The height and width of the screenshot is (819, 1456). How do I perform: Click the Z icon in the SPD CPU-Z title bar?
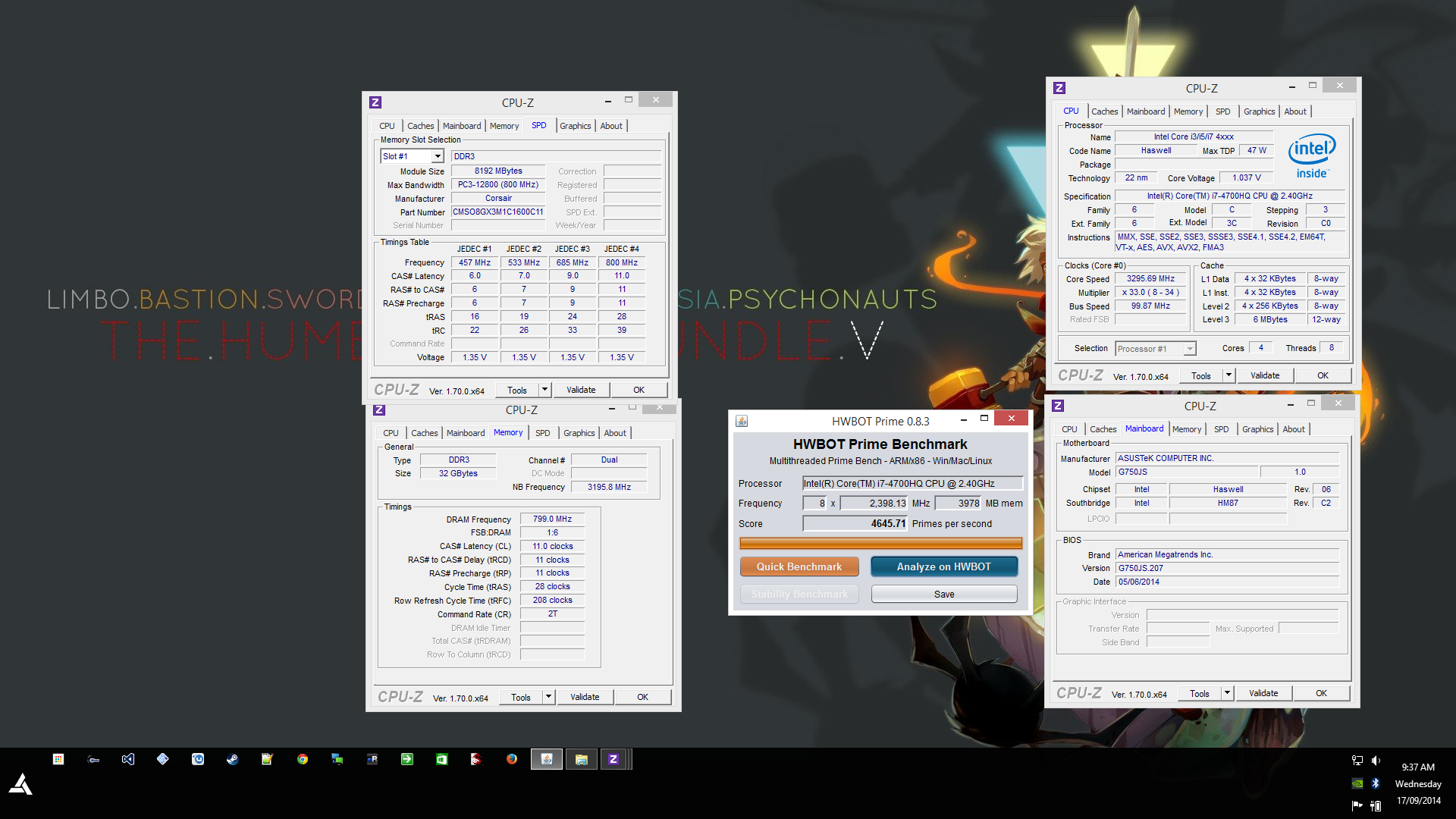(375, 102)
